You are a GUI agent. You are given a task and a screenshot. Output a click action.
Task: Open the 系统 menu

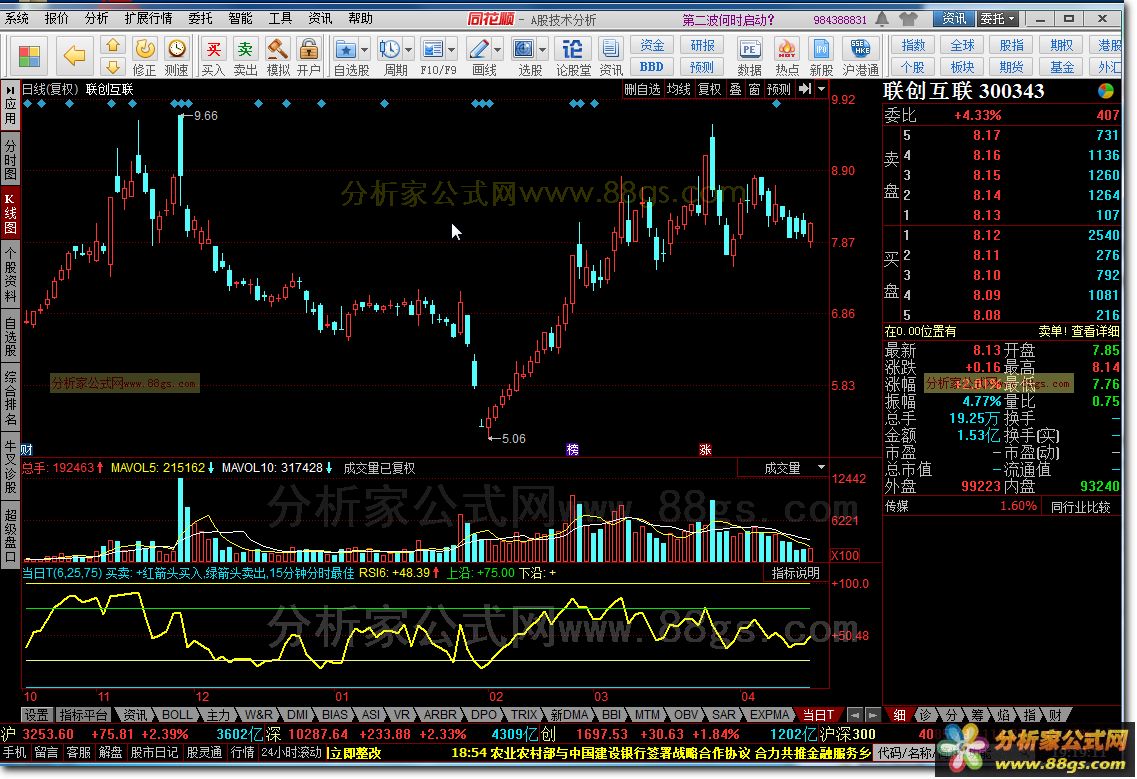[x=17, y=19]
